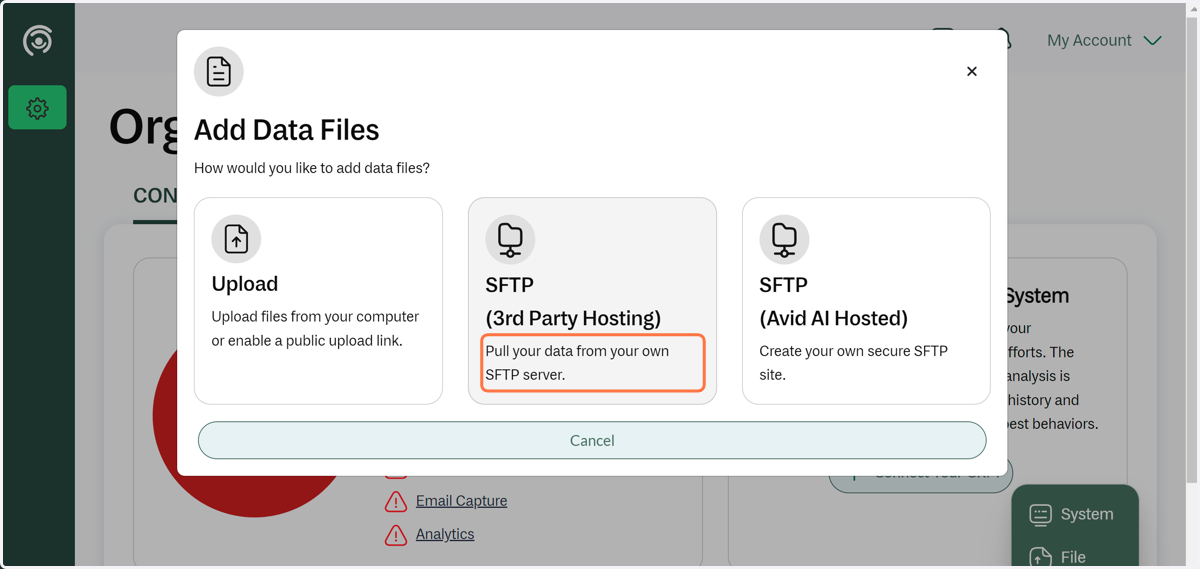Click the warning icon beside Email Capture
Image resolution: width=1200 pixels, height=569 pixels.
pos(396,502)
